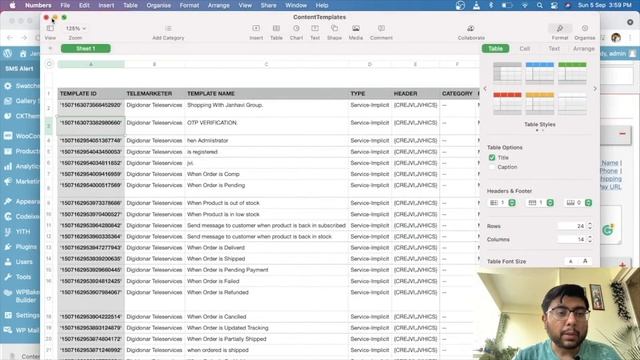Open SMS Alert in WordPress sidebar
The height and width of the screenshot is (360, 640).
pos(20,69)
